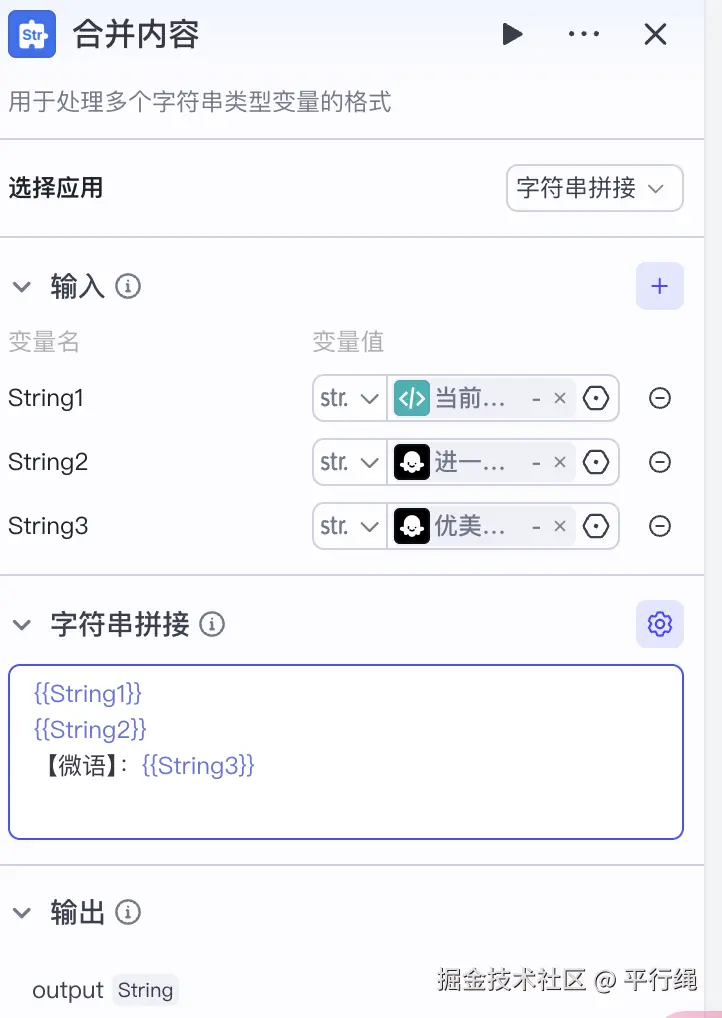Screen dimensions: 722x1018
Task: Collapse the 输出 section
Action: (22, 912)
